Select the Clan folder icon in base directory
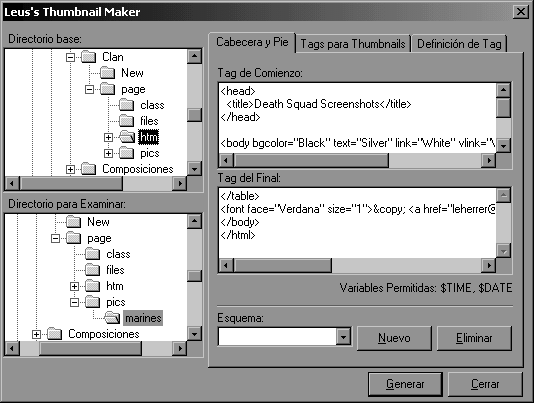 point(89,57)
